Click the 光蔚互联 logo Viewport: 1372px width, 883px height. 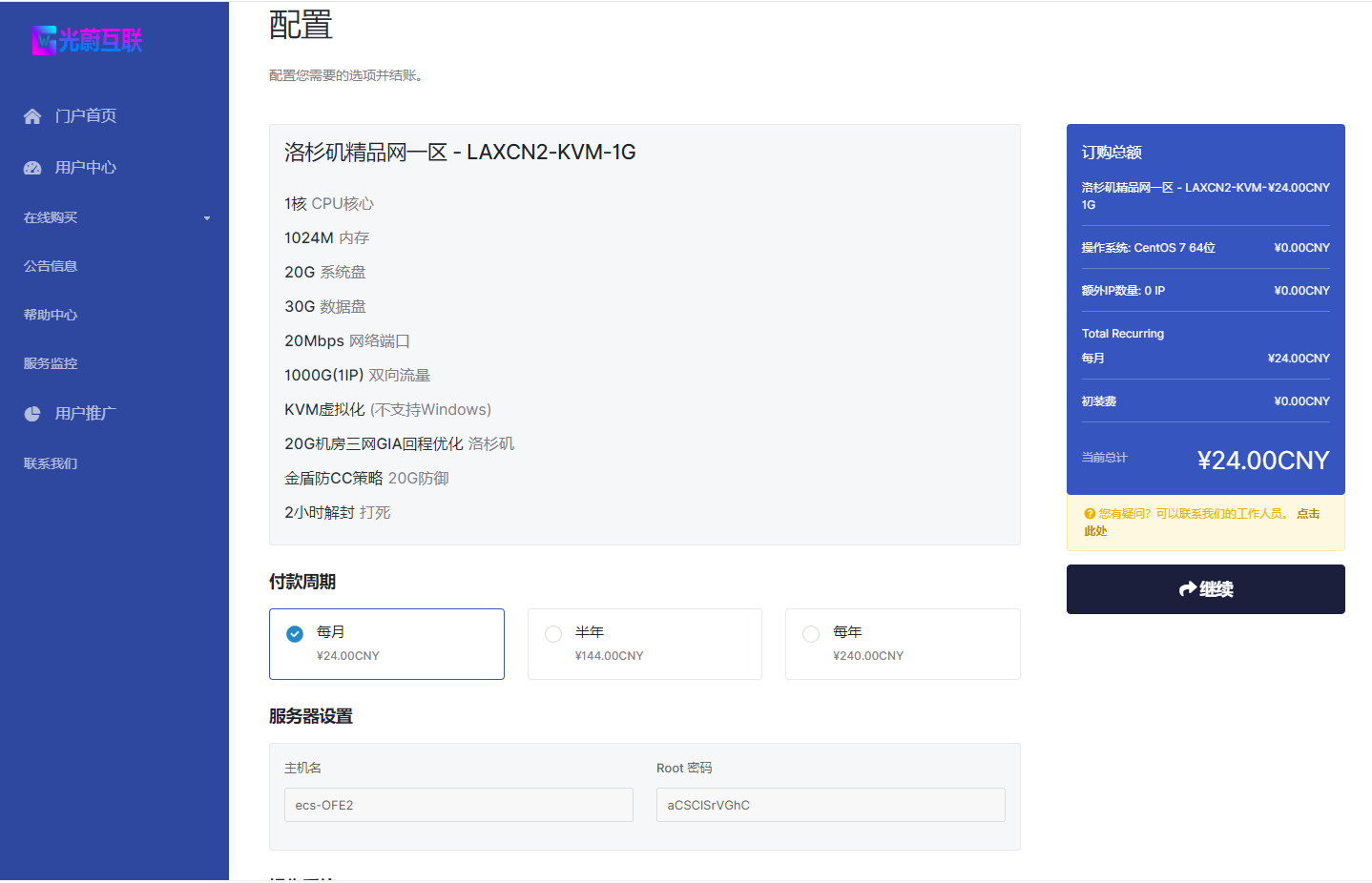click(x=87, y=40)
